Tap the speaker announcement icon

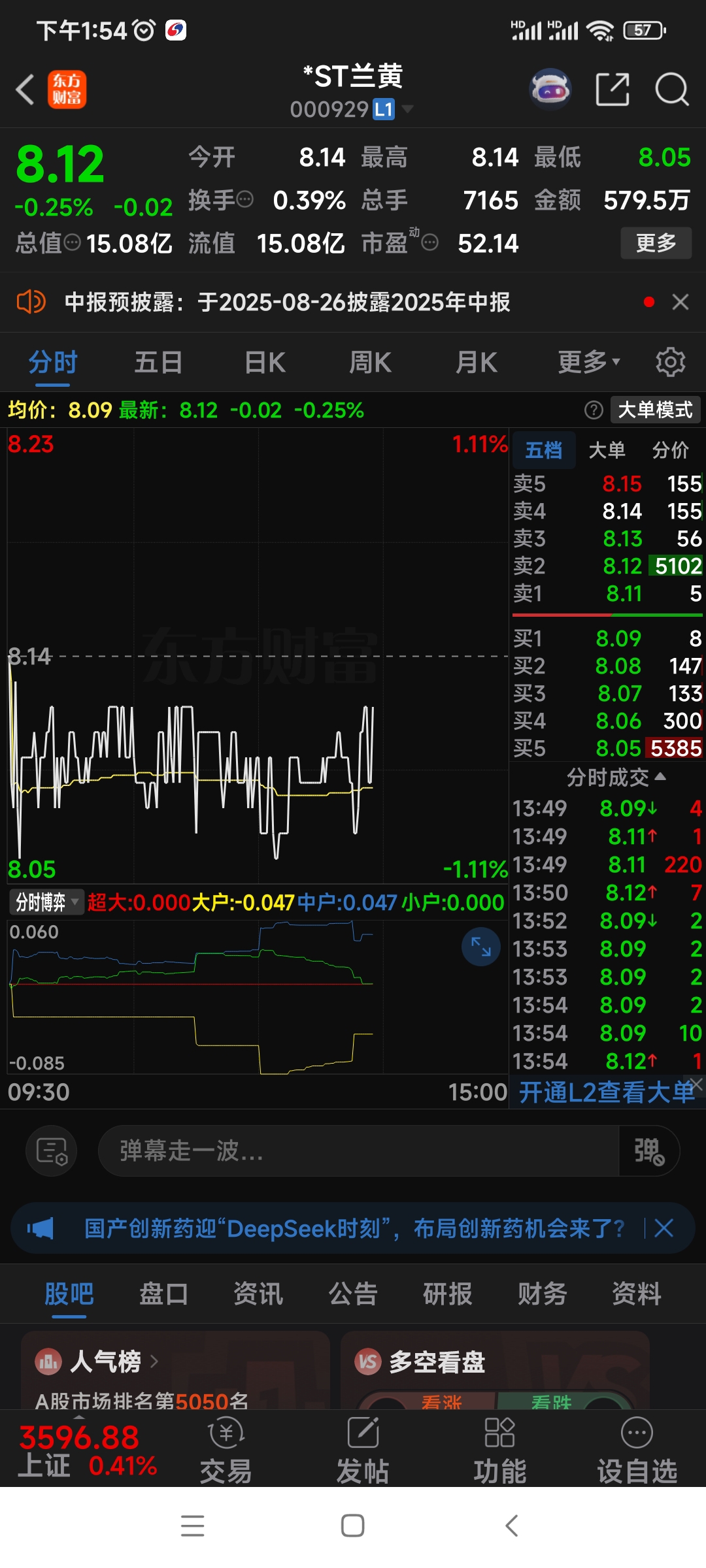[31, 302]
